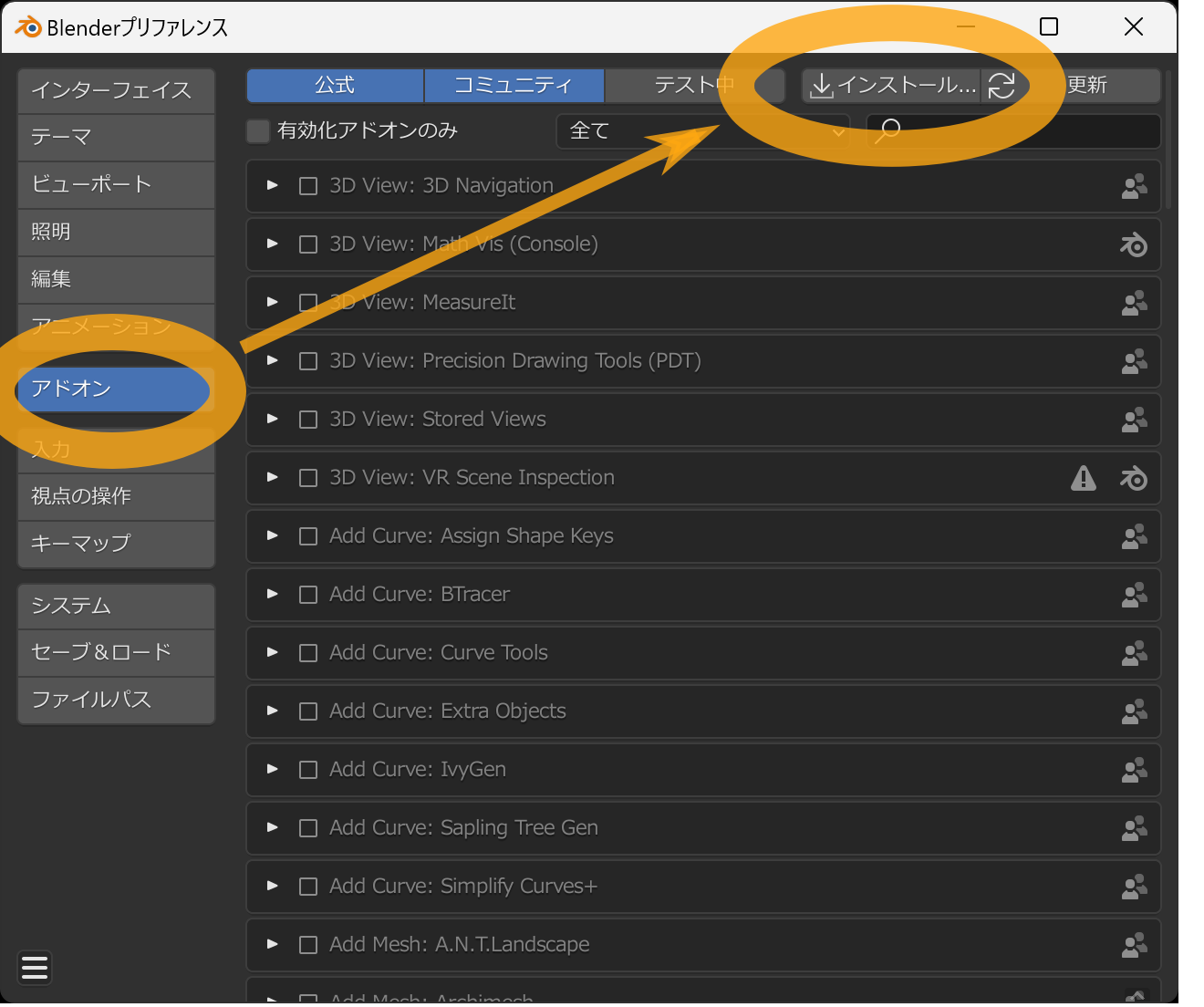This screenshot has height=1007, width=1204.
Task: Open the インターフェイス preferences section
Action: (116, 90)
